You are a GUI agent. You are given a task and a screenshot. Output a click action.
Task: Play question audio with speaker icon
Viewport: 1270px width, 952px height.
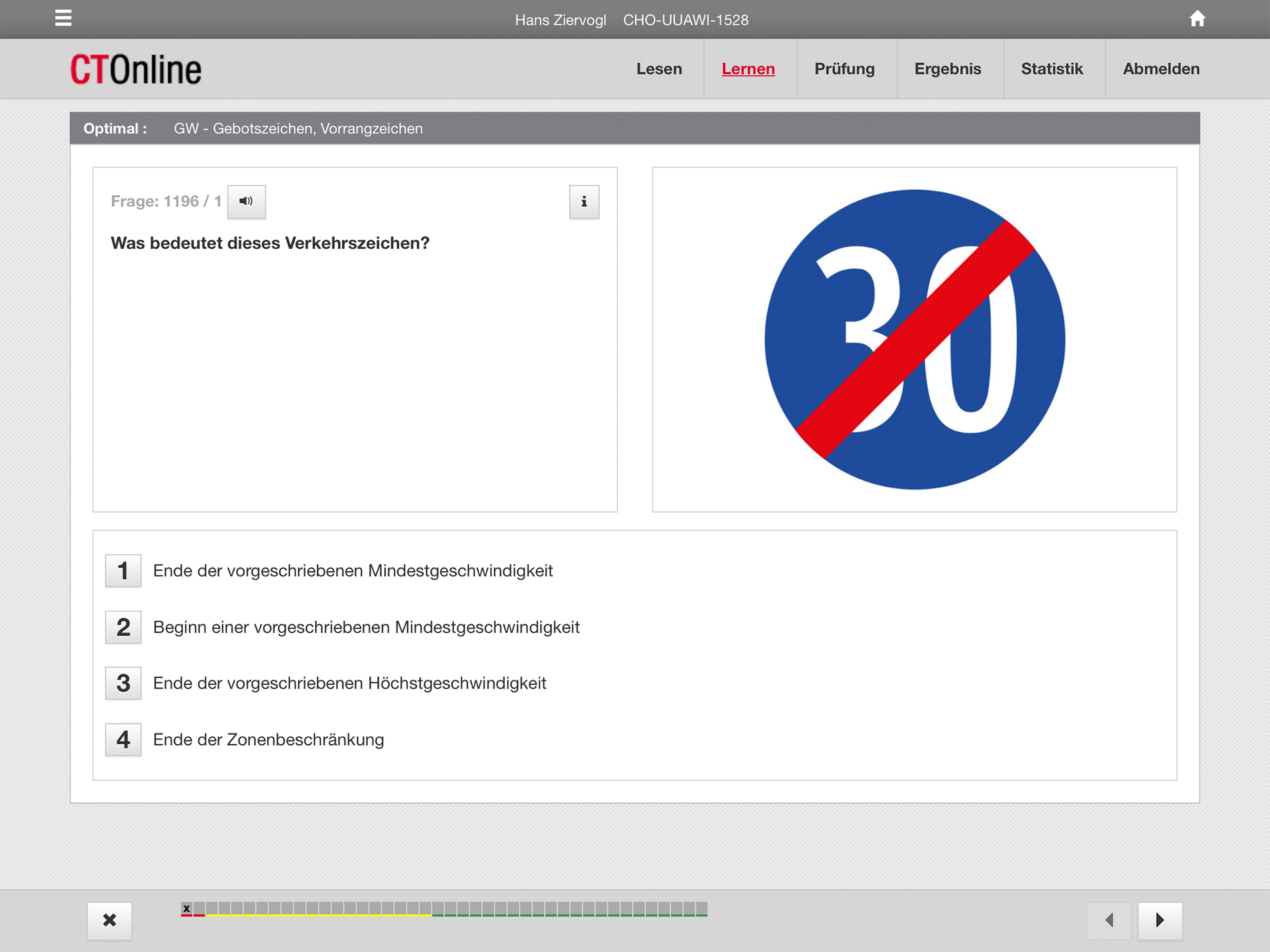(x=246, y=202)
